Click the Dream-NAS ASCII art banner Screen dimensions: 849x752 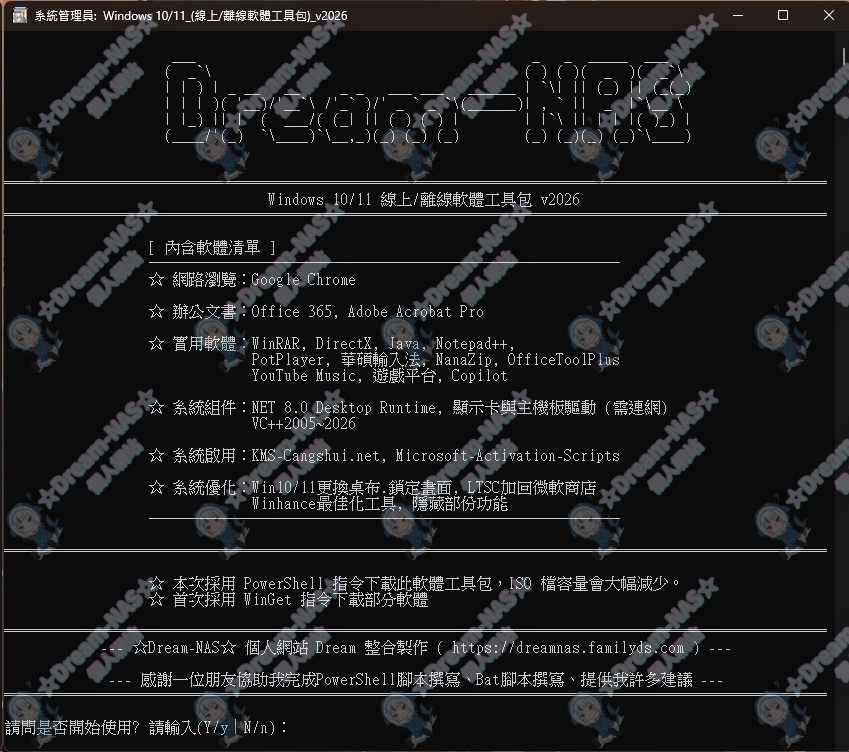(428, 103)
